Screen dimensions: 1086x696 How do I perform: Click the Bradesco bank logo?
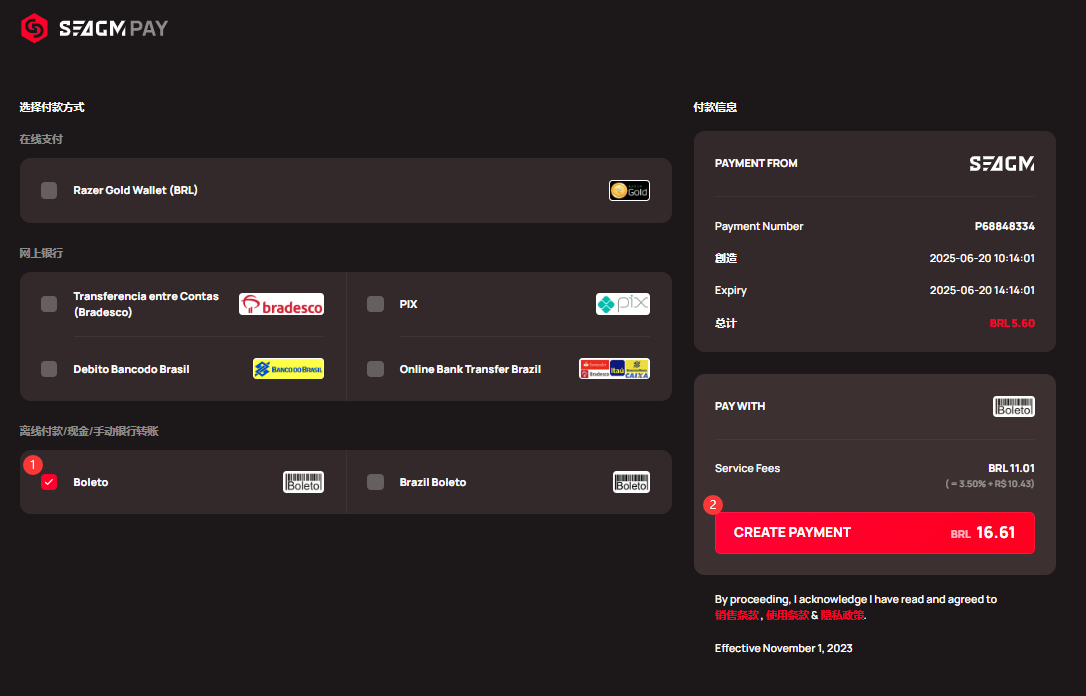[x=281, y=304]
